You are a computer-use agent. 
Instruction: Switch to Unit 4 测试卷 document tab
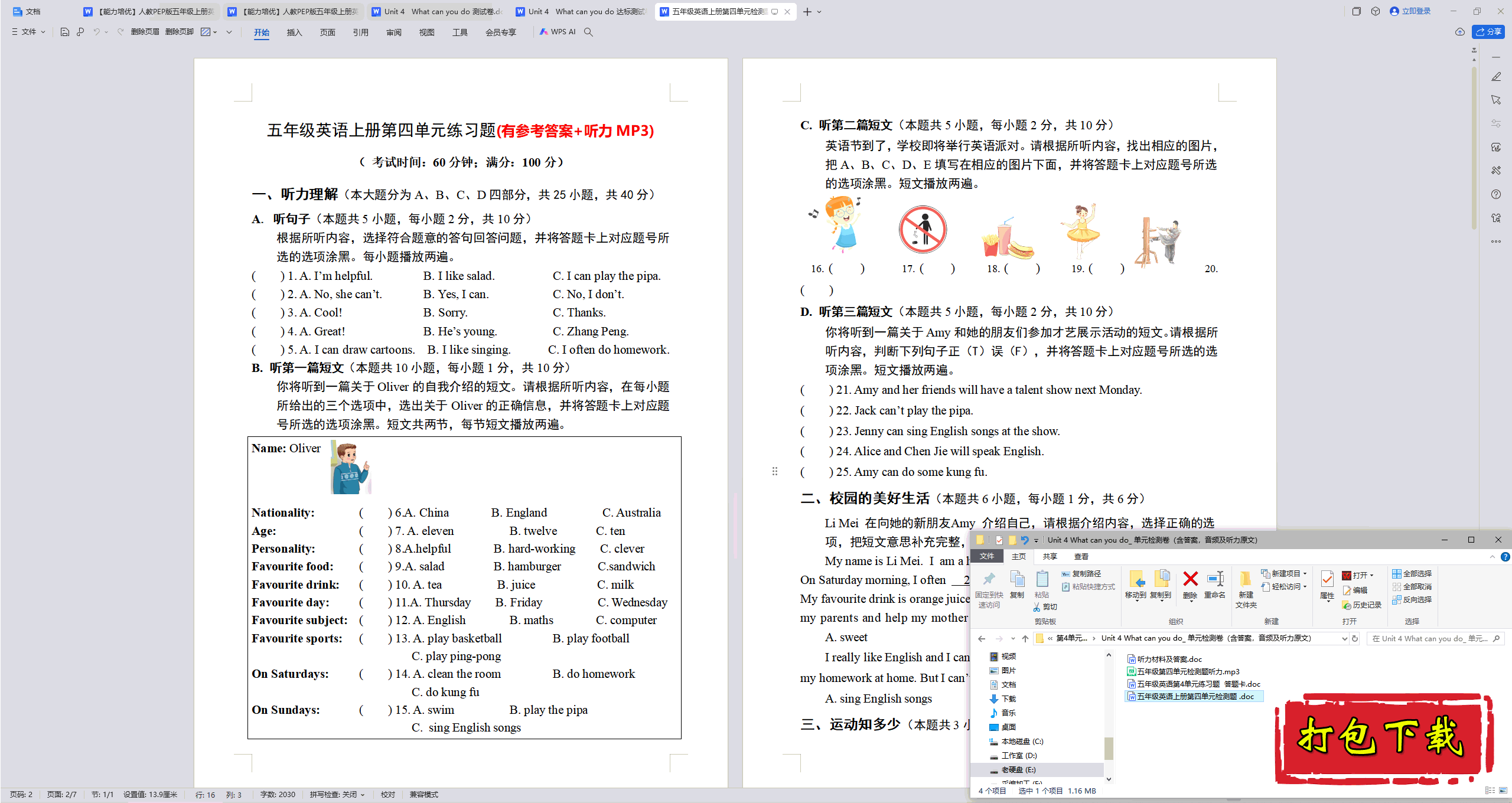(x=437, y=12)
